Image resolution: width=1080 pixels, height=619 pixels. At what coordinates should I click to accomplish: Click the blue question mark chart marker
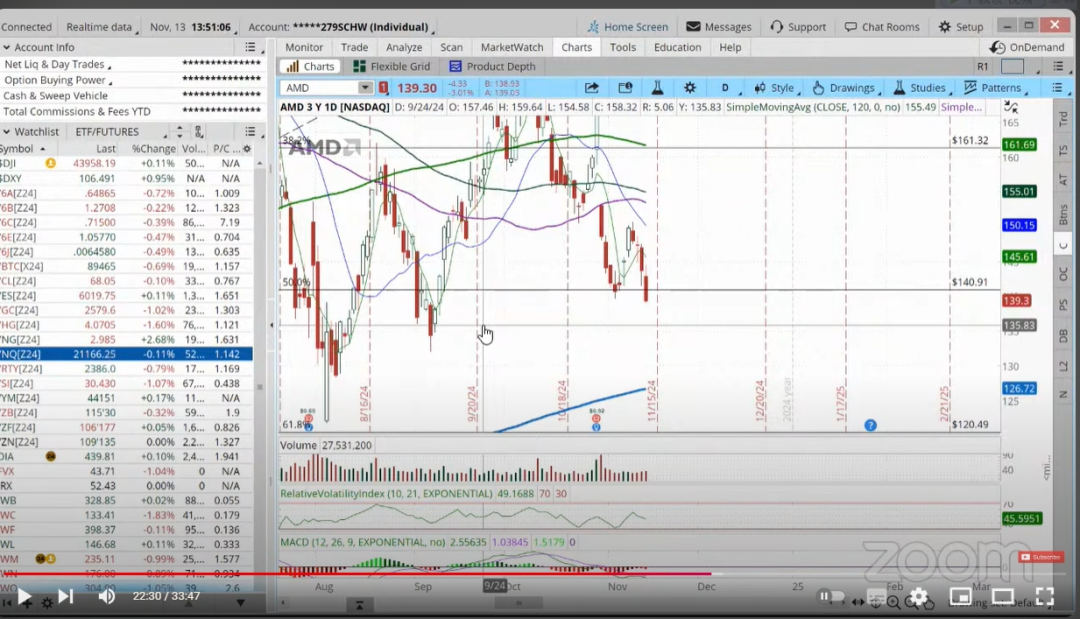coord(871,426)
